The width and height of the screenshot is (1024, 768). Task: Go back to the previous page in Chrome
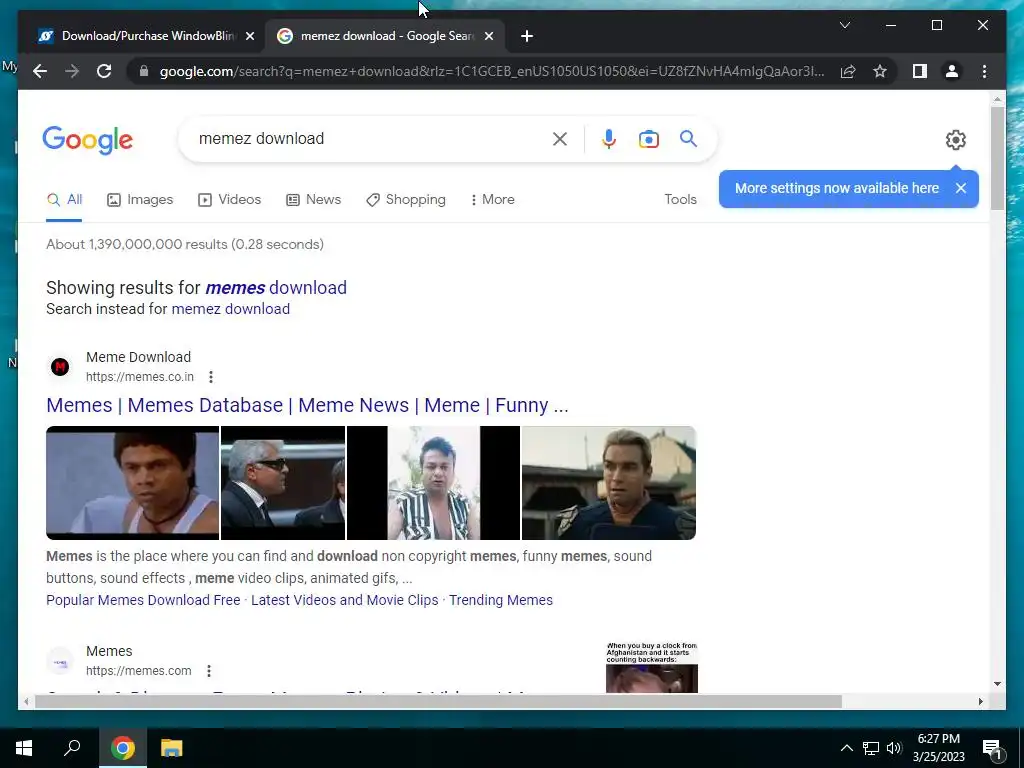click(40, 71)
